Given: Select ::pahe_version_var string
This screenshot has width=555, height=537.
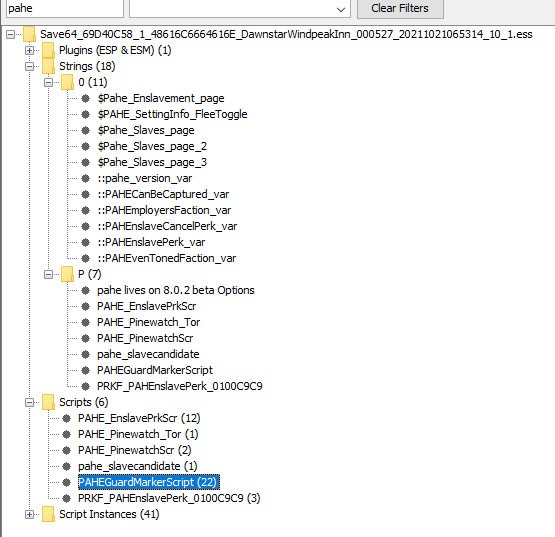Looking at the screenshot, I should (x=145, y=178).
